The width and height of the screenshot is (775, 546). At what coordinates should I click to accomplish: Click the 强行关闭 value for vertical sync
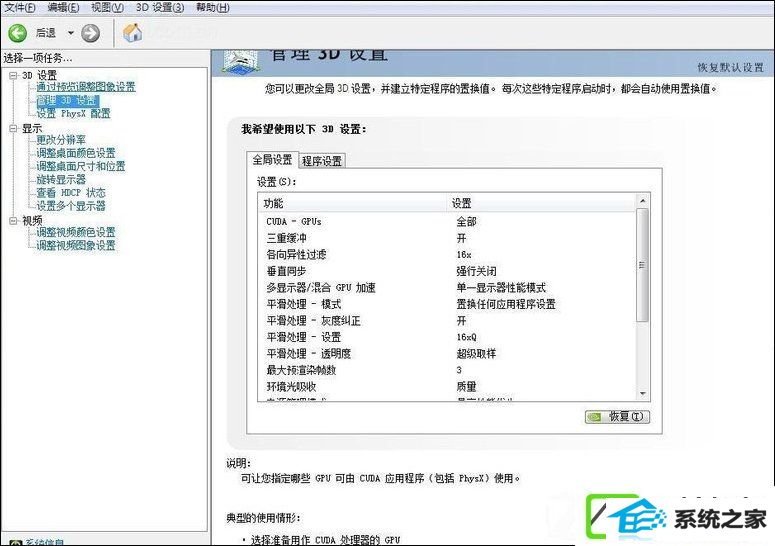pos(476,271)
